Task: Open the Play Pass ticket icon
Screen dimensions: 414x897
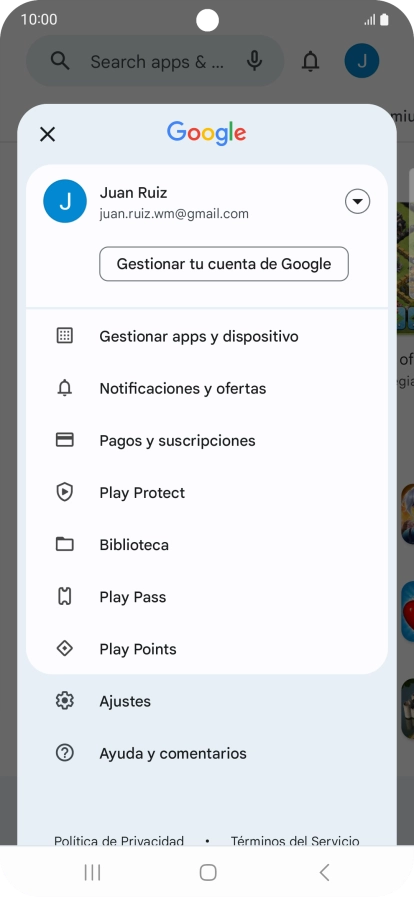Action: [65, 597]
